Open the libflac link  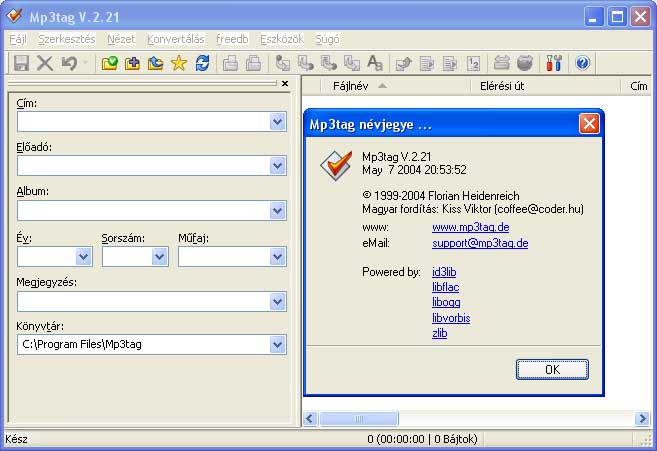445,287
